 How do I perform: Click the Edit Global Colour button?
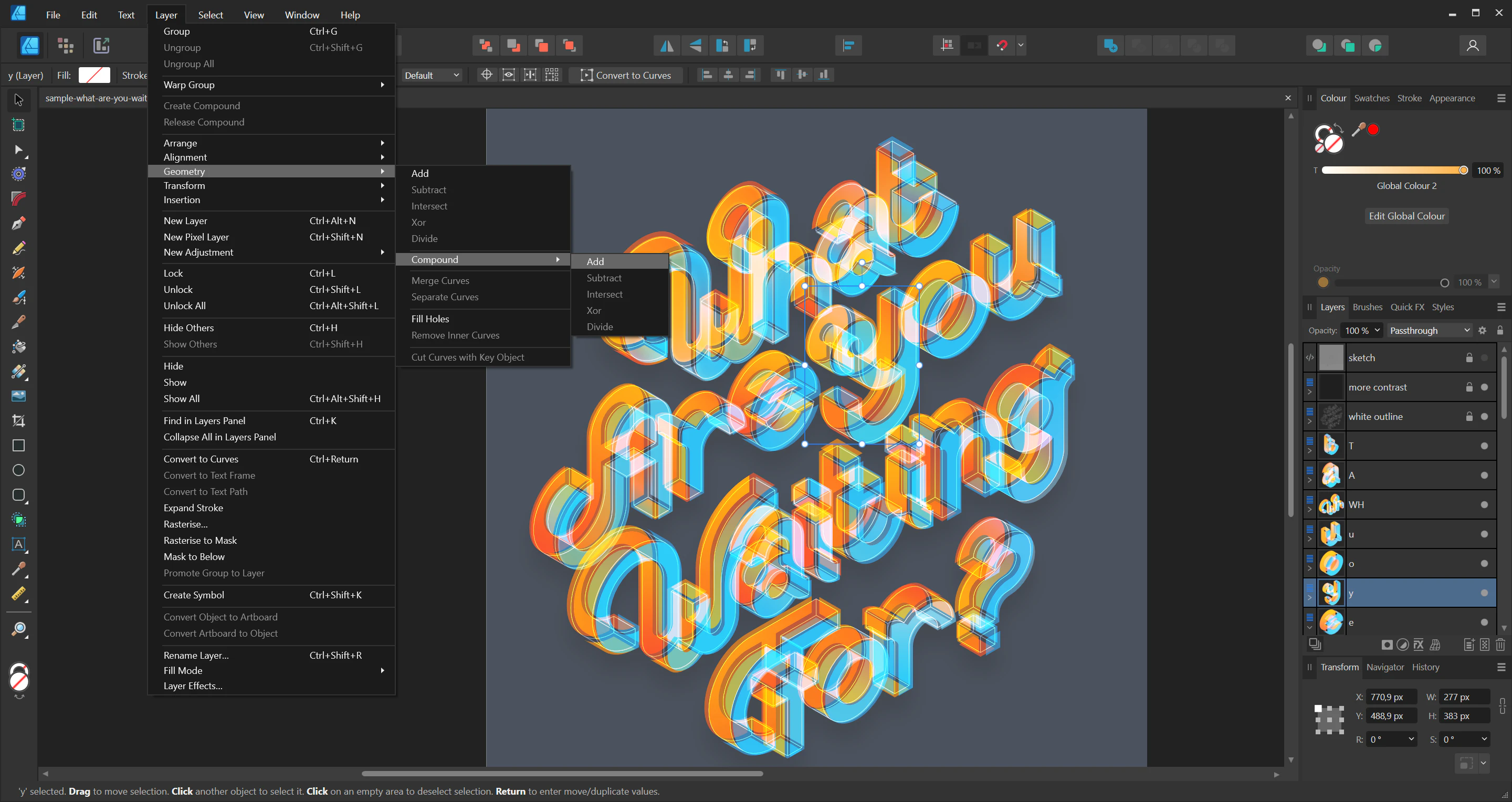[1406, 216]
